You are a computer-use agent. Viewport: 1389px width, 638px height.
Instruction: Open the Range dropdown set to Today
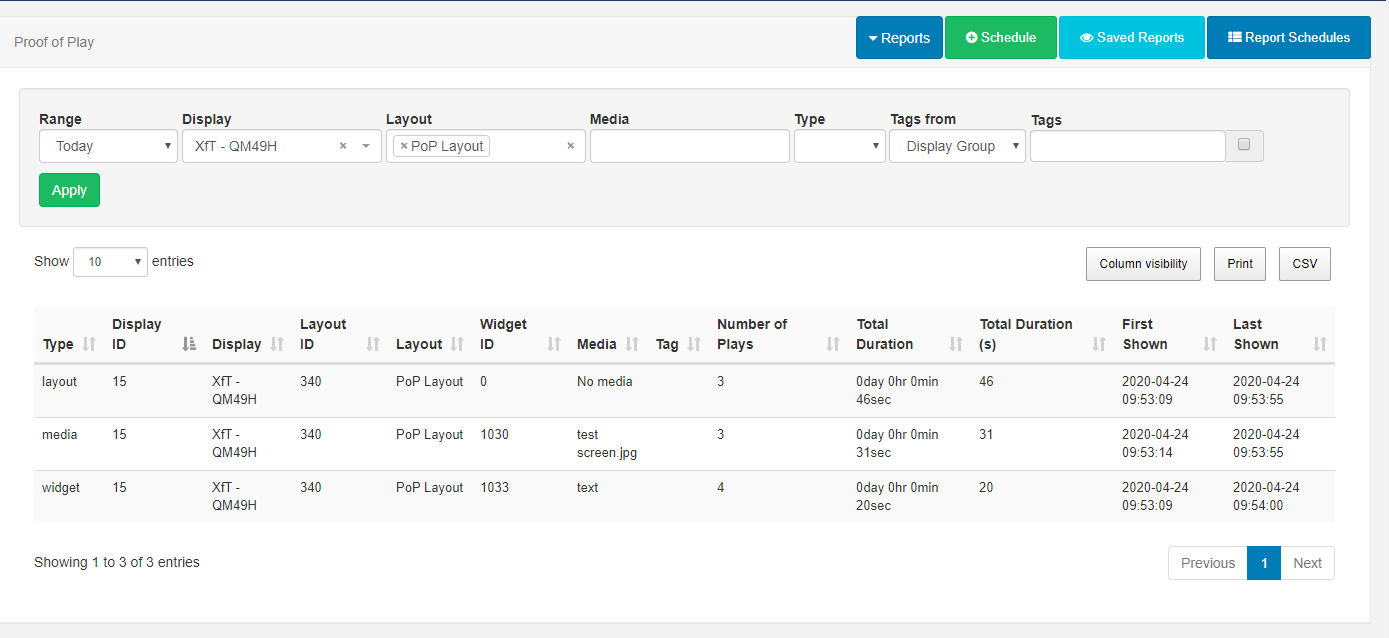click(x=109, y=146)
